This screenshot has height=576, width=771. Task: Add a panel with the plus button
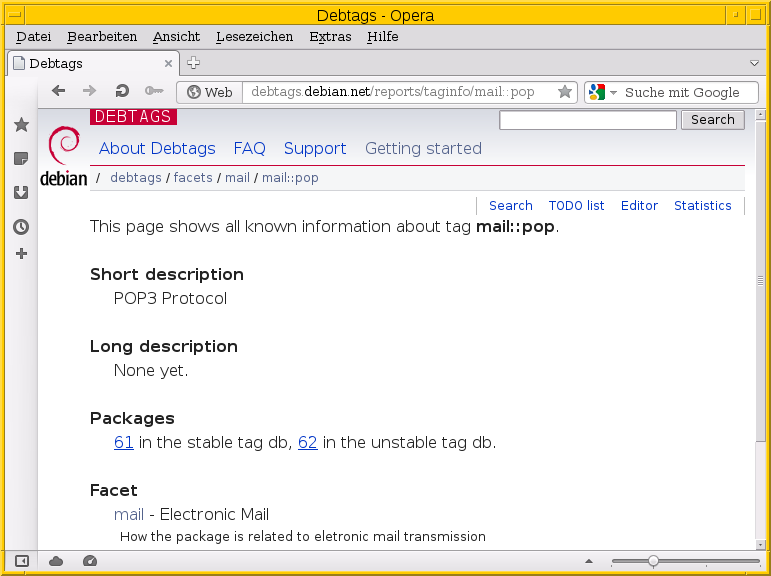tap(21, 254)
